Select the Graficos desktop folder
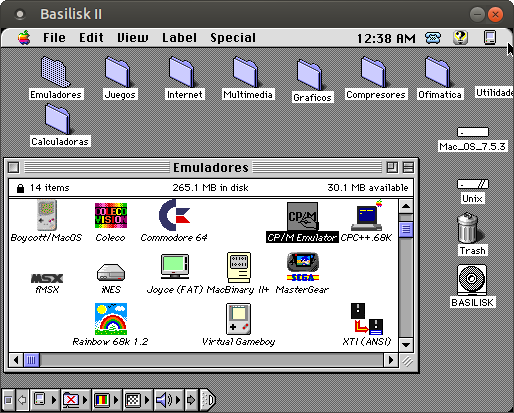 [x=311, y=75]
